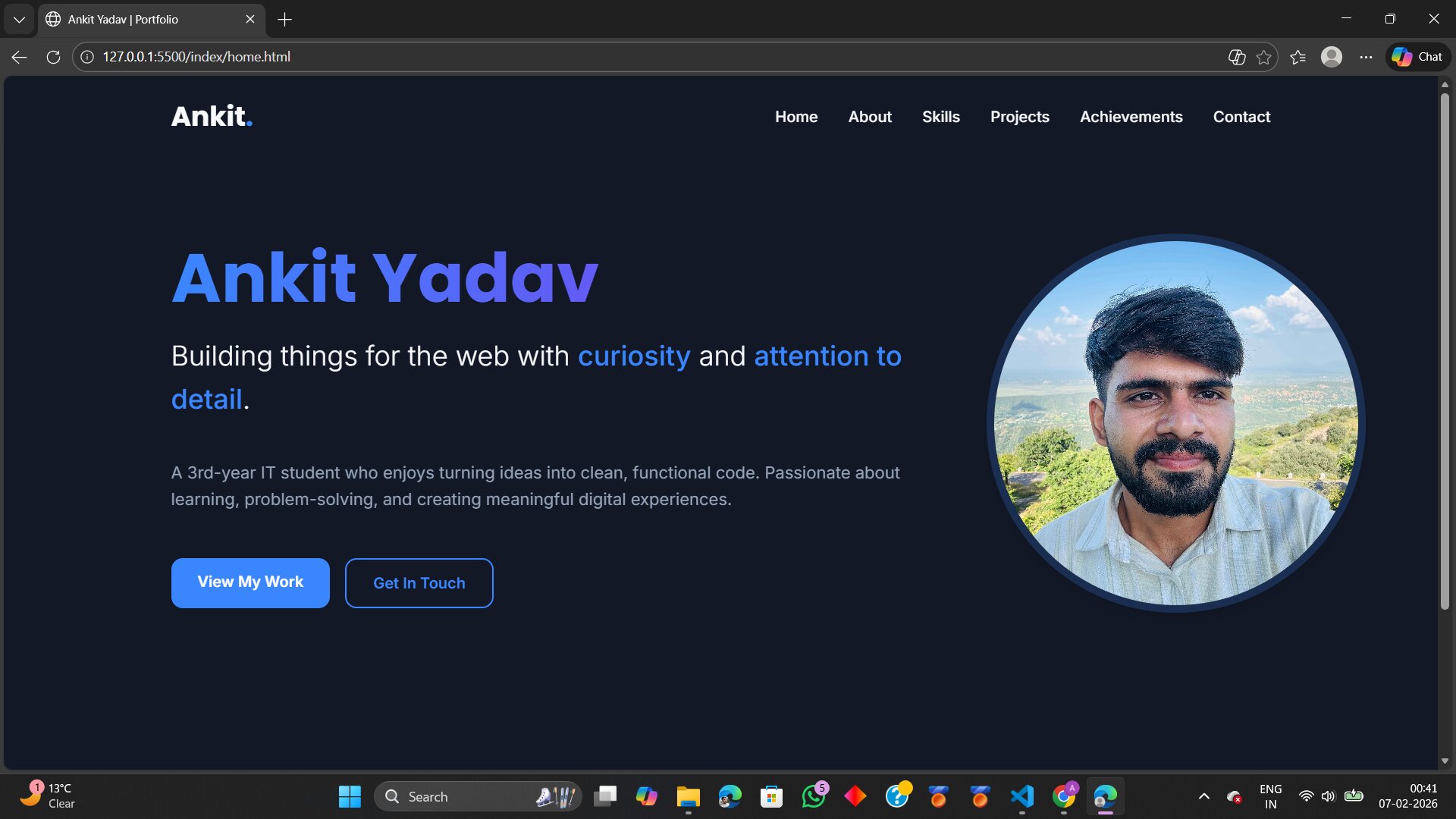Open the Windows Start menu
This screenshot has height=819, width=1456.
(349, 796)
